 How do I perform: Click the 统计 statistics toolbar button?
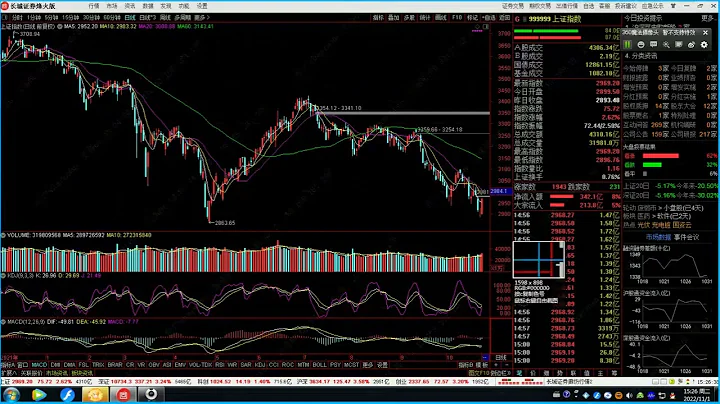click(425, 17)
